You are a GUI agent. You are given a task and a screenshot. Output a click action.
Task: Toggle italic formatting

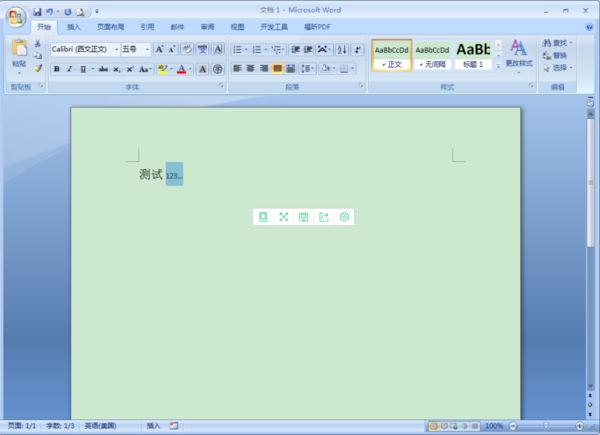pyautogui.click(x=70, y=69)
